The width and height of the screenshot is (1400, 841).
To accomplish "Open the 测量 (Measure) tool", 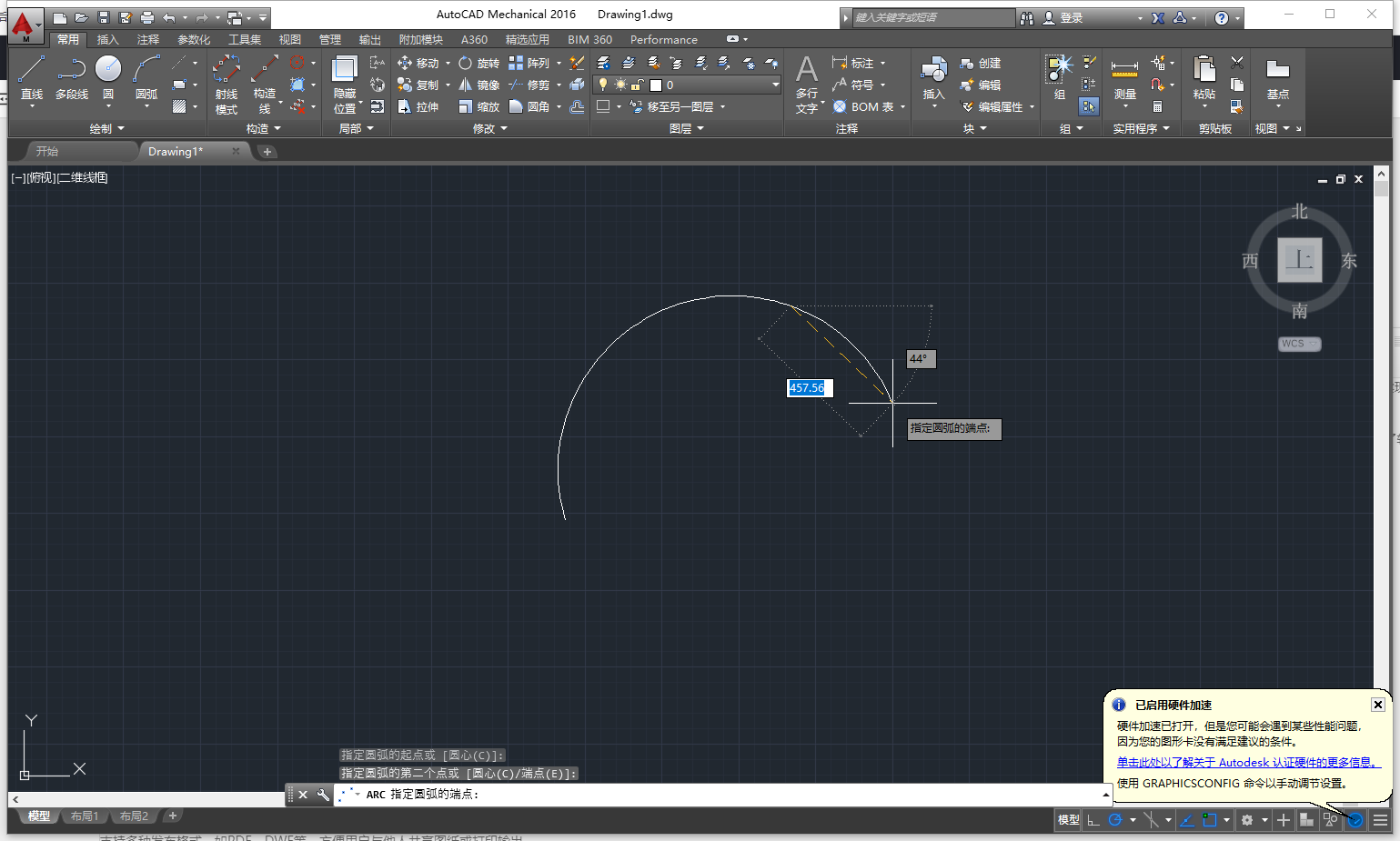I will [x=1125, y=77].
